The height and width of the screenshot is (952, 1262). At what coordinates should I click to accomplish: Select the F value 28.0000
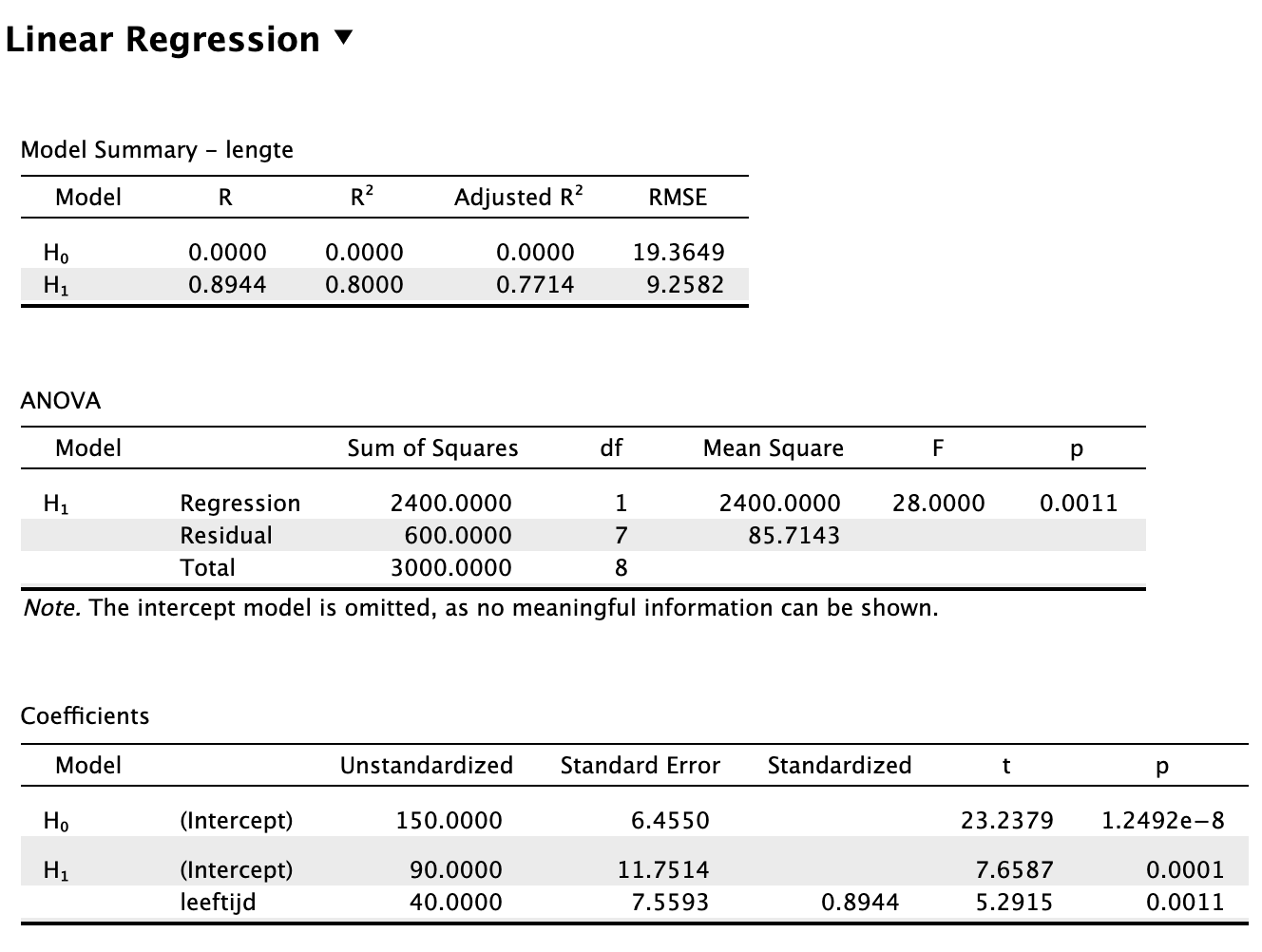tap(938, 503)
